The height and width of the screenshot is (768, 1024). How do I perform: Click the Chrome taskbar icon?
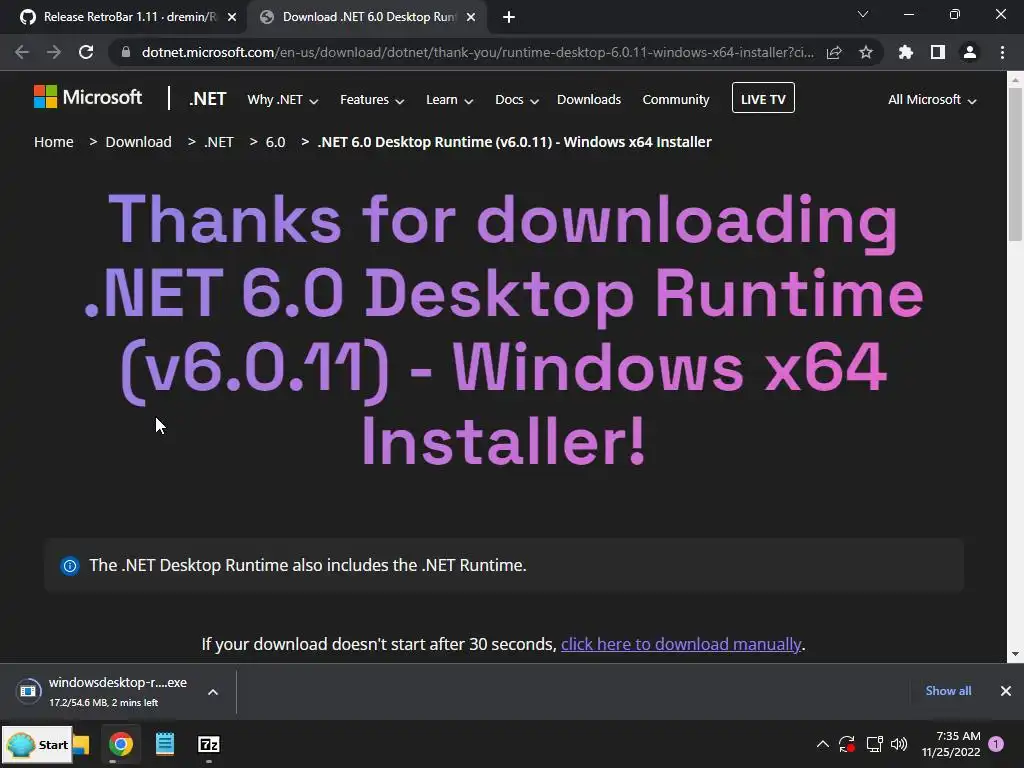coord(121,744)
